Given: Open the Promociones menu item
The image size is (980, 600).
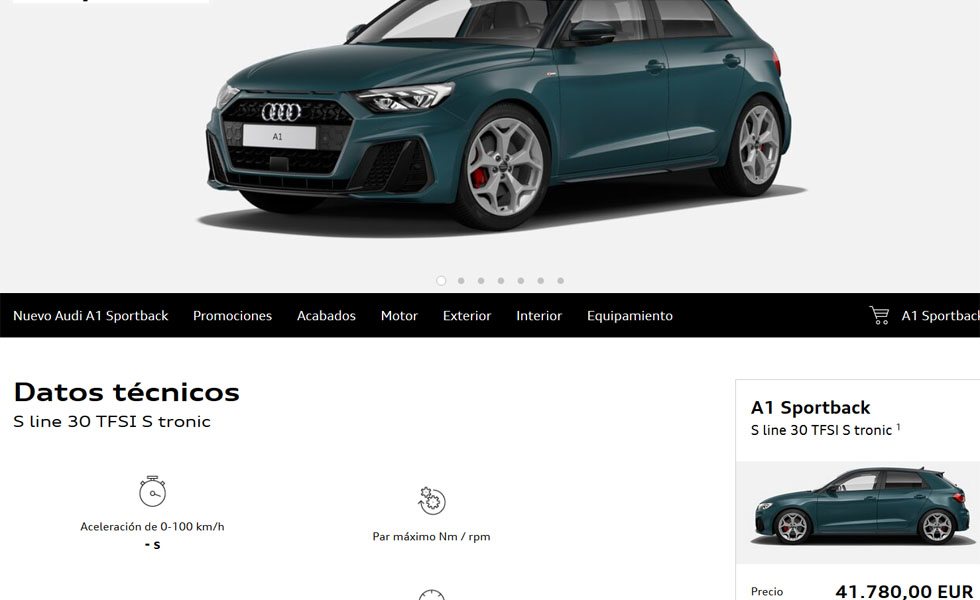Looking at the screenshot, I should point(232,316).
